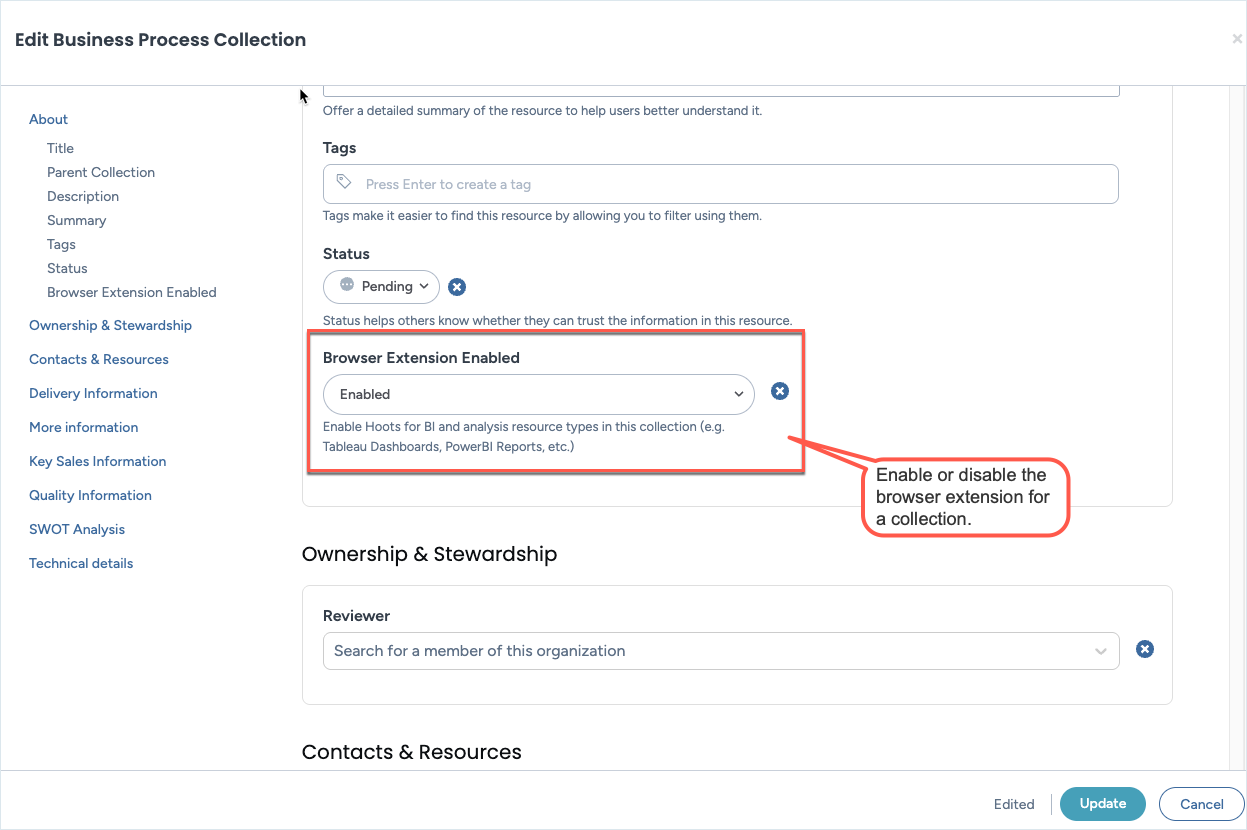Clear the Browser Extension Enabled value

click(780, 391)
